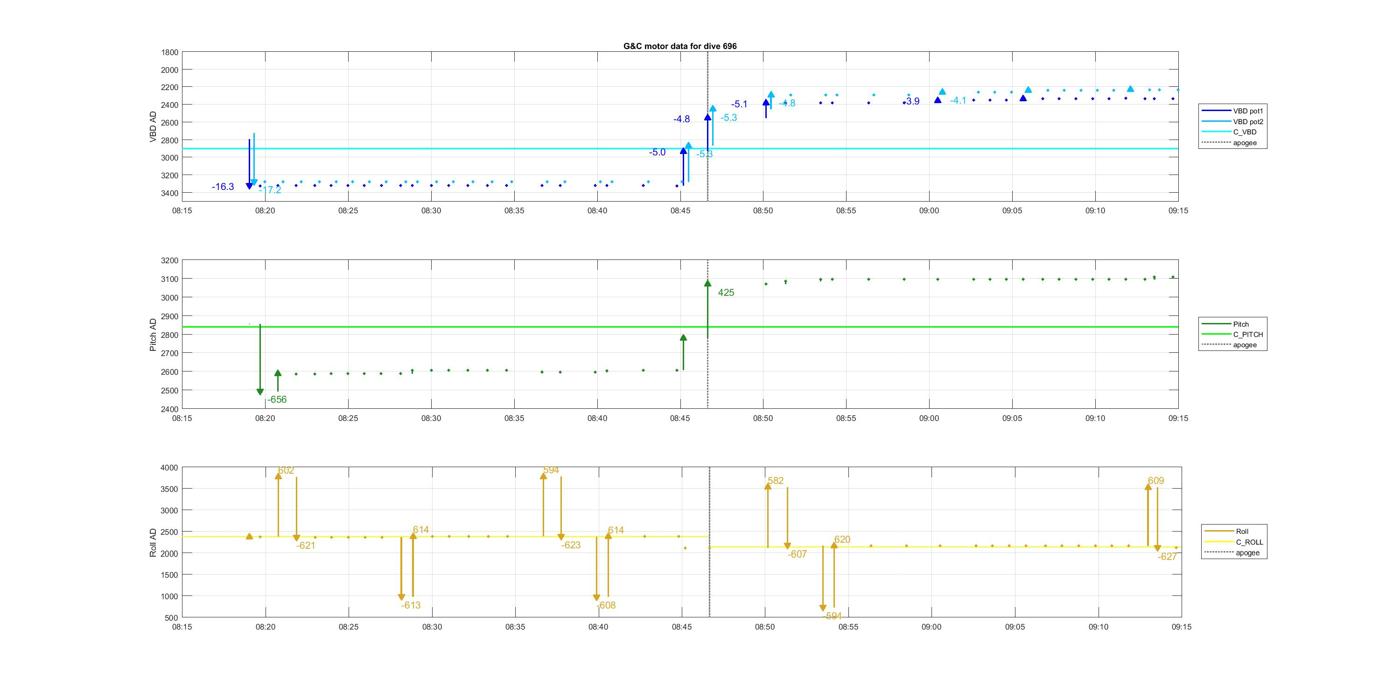Viewport: 1400px width, 693px height.
Task: Click the "-613" roll data label
Action: coord(411,606)
